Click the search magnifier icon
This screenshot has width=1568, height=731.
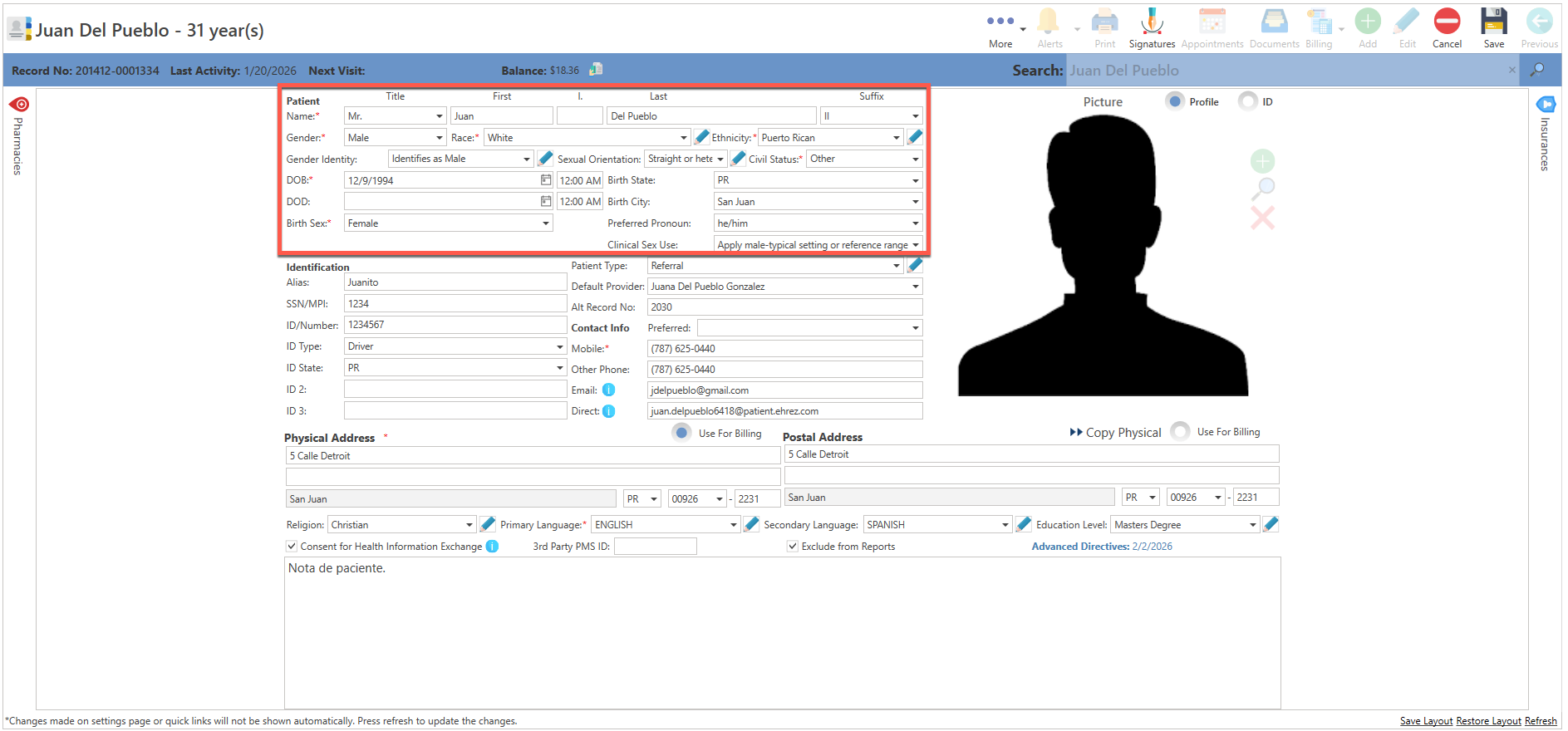pos(1537,70)
